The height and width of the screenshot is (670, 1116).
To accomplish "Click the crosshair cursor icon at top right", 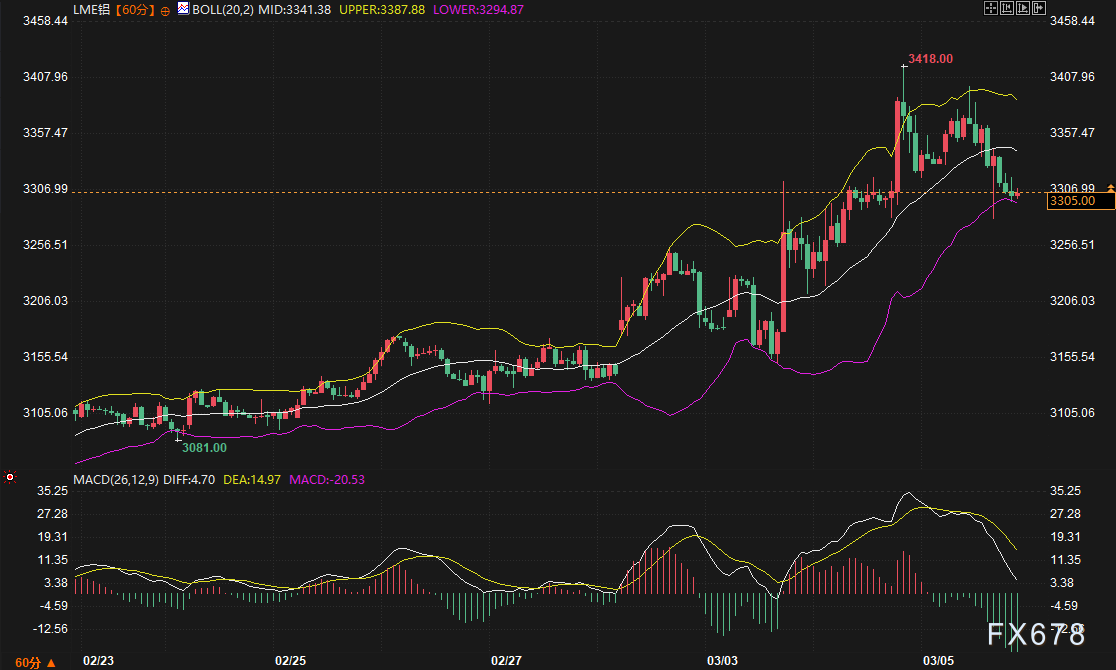I will coord(991,8).
